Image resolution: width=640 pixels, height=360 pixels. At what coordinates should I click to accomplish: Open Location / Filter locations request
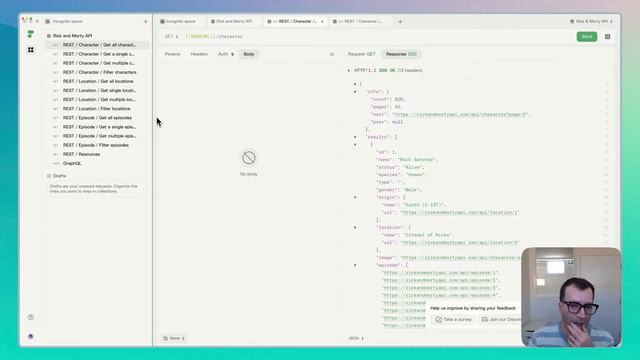click(x=97, y=109)
